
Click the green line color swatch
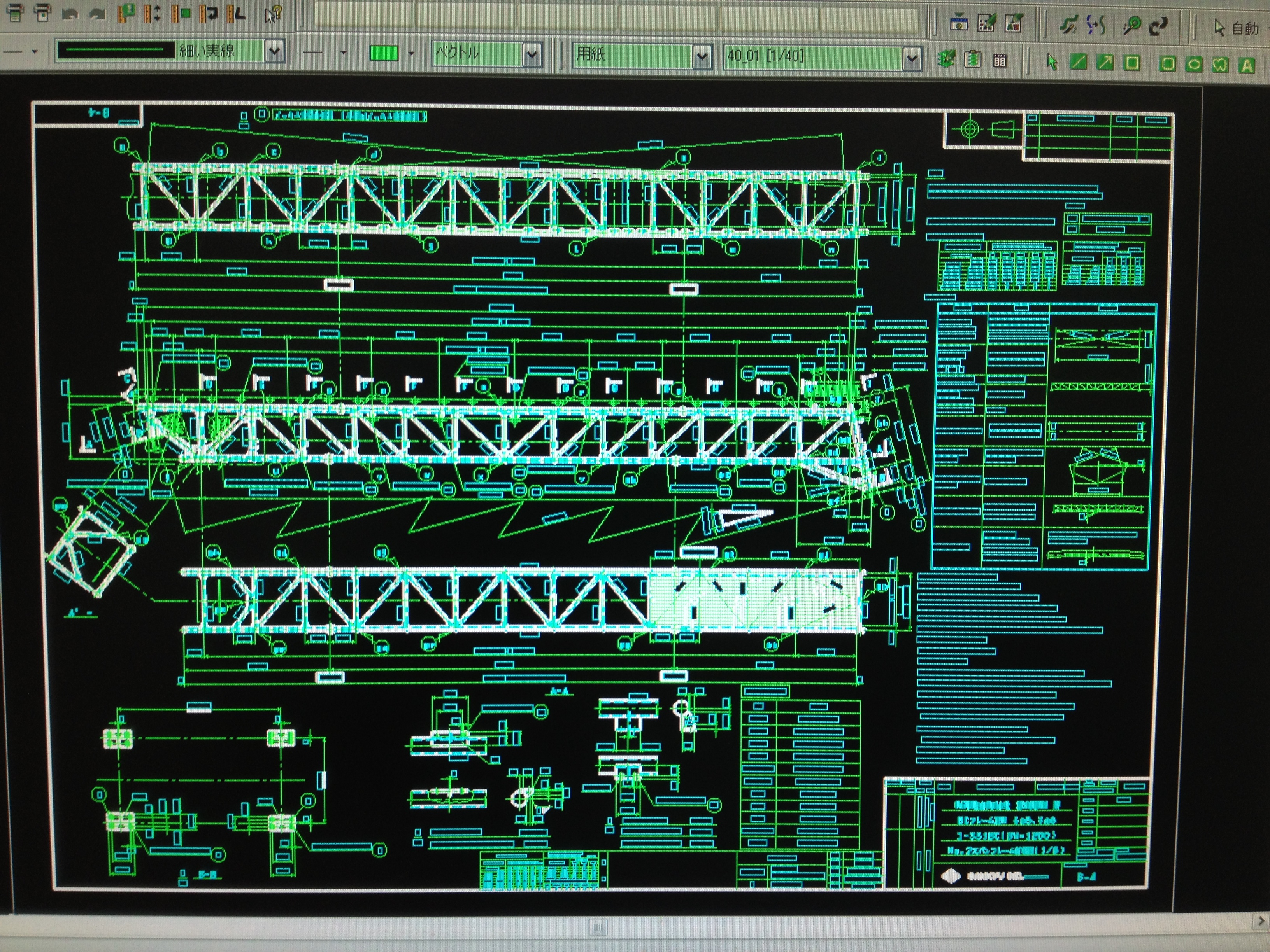click(384, 53)
